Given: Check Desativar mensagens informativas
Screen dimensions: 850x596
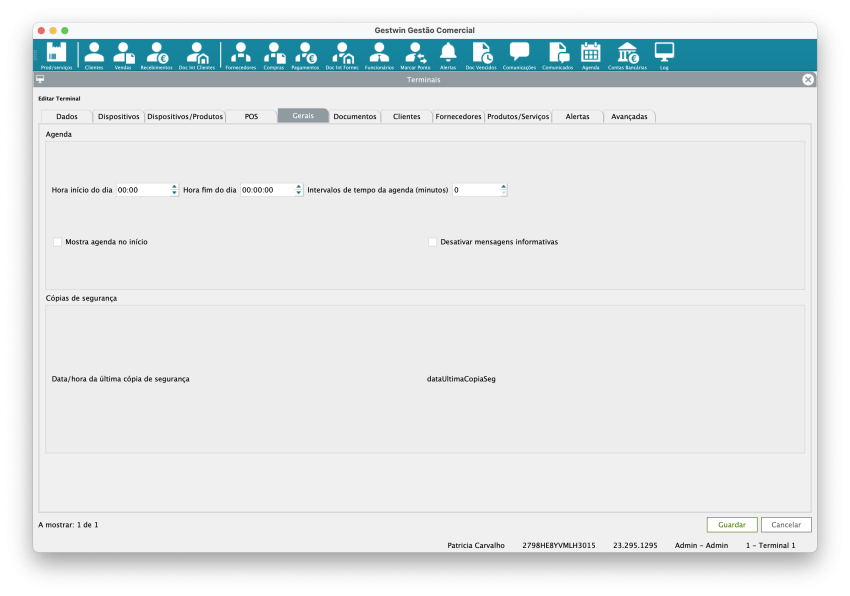Looking at the screenshot, I should click(x=433, y=242).
